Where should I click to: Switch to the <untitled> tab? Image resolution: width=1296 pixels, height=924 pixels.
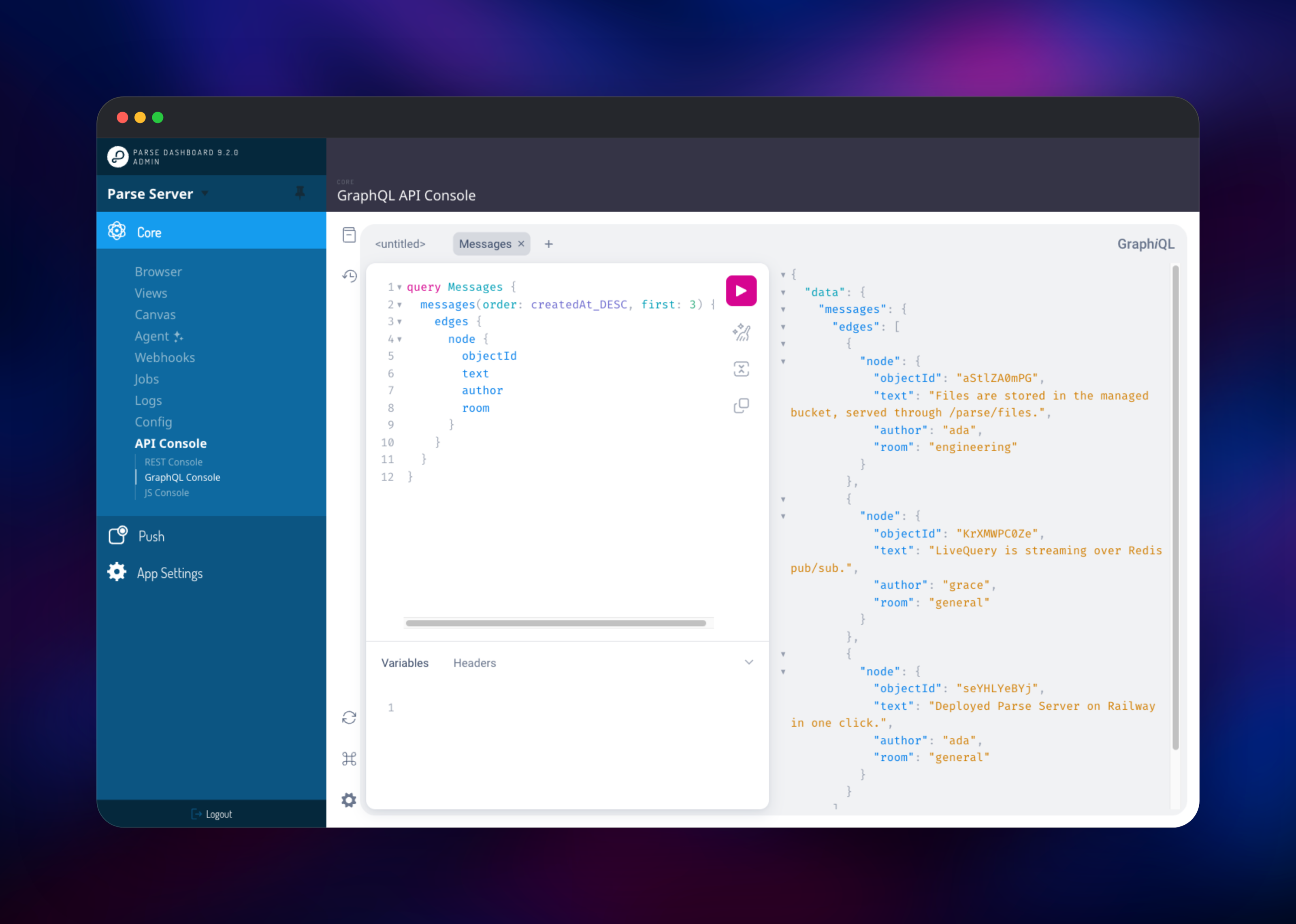401,244
